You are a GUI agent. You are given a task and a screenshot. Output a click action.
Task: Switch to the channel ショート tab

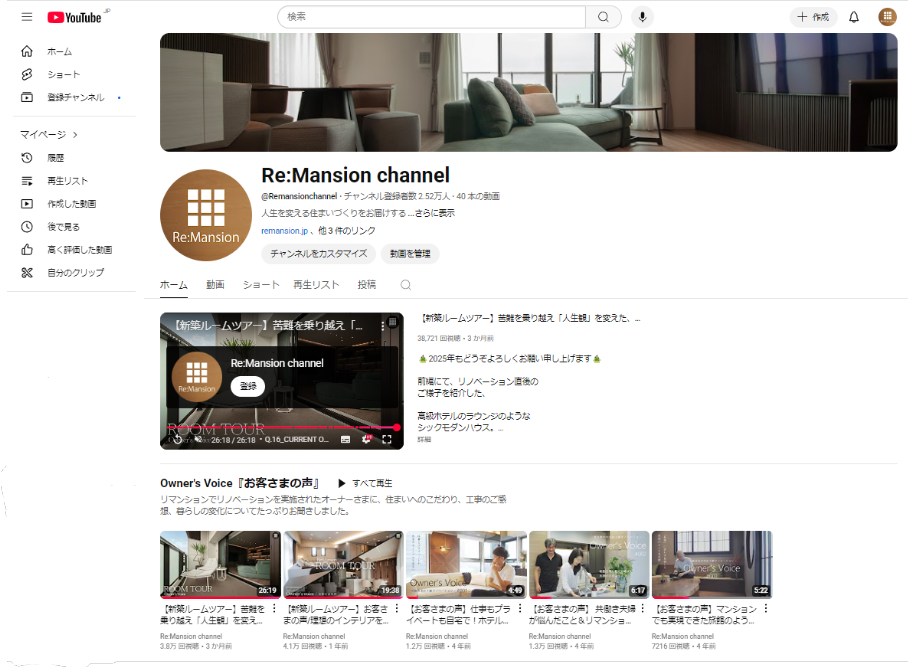tap(261, 285)
